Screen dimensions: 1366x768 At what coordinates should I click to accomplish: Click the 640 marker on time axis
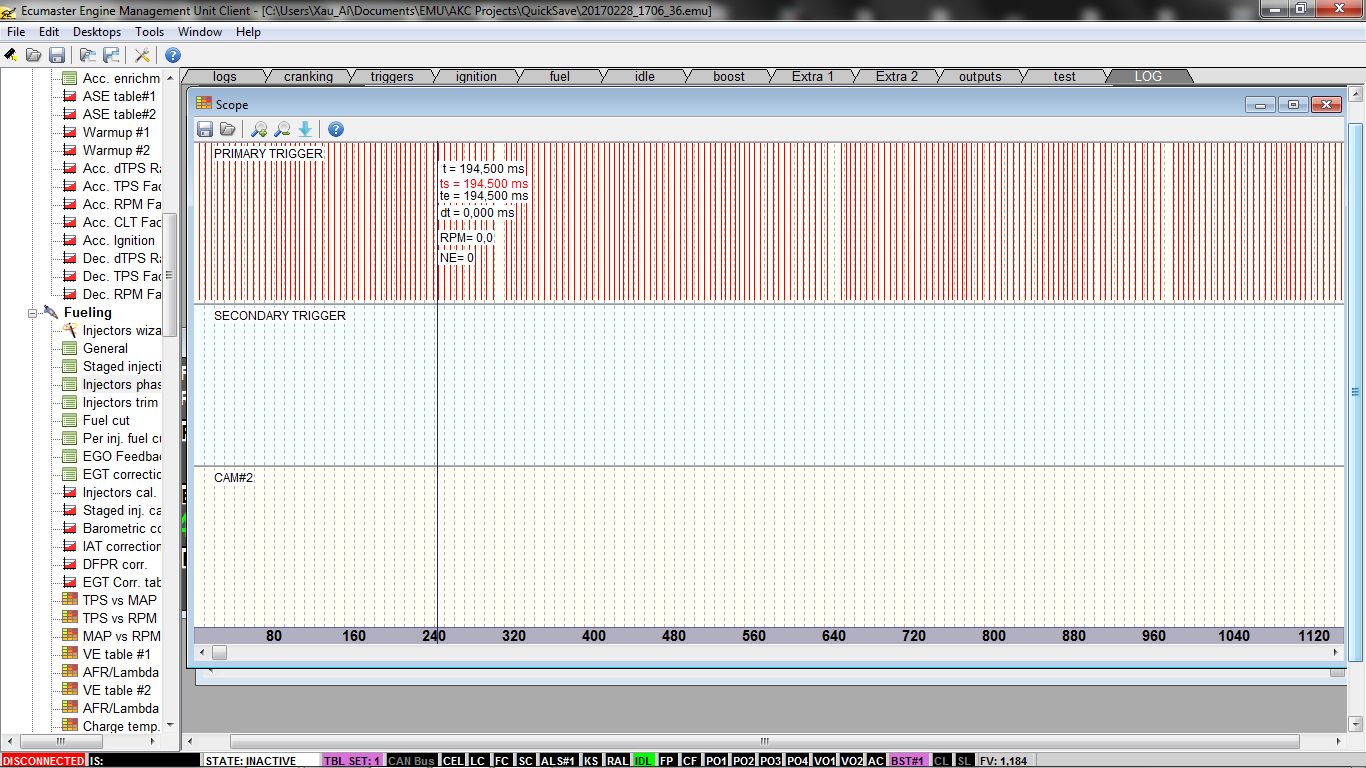(833, 636)
